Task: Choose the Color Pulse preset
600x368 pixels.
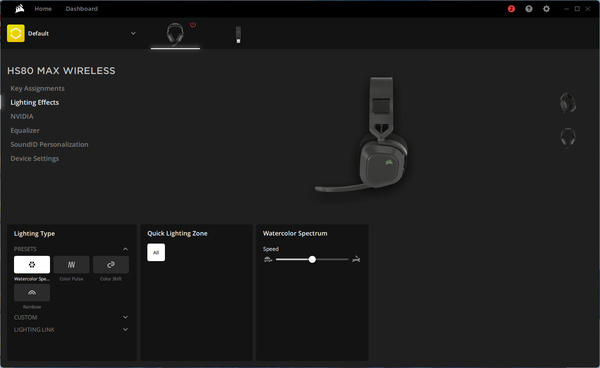Action: 72,264
